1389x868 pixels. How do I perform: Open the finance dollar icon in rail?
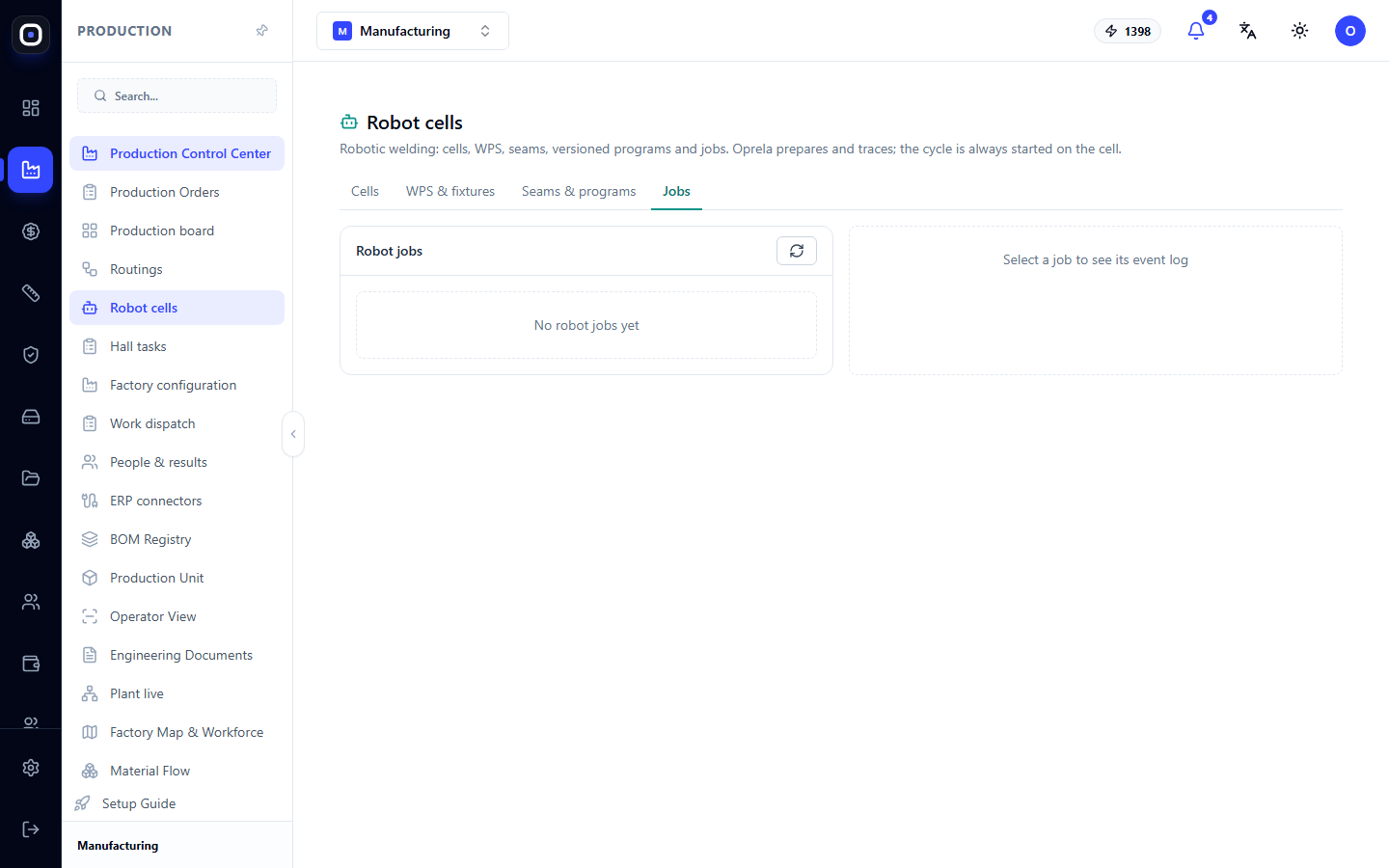tap(31, 231)
